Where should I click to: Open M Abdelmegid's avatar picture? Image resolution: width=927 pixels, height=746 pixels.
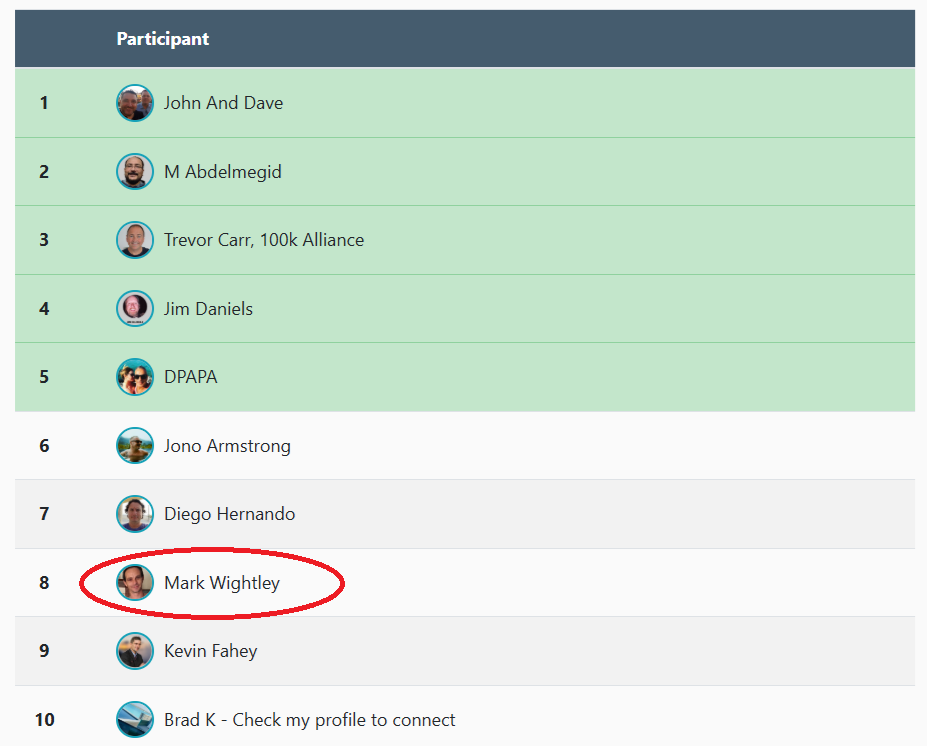[x=135, y=172]
